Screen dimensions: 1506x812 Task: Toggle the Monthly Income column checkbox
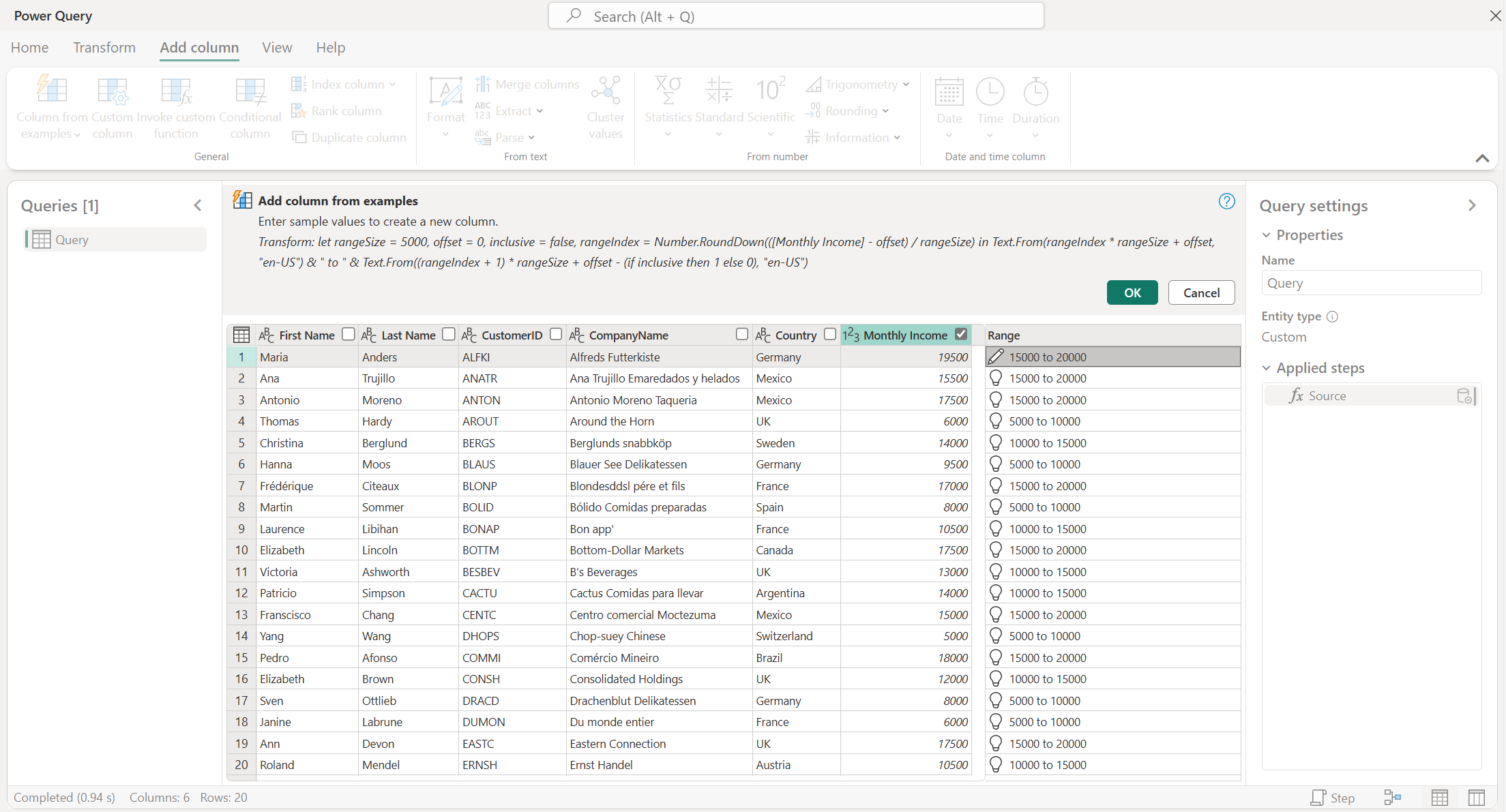963,334
